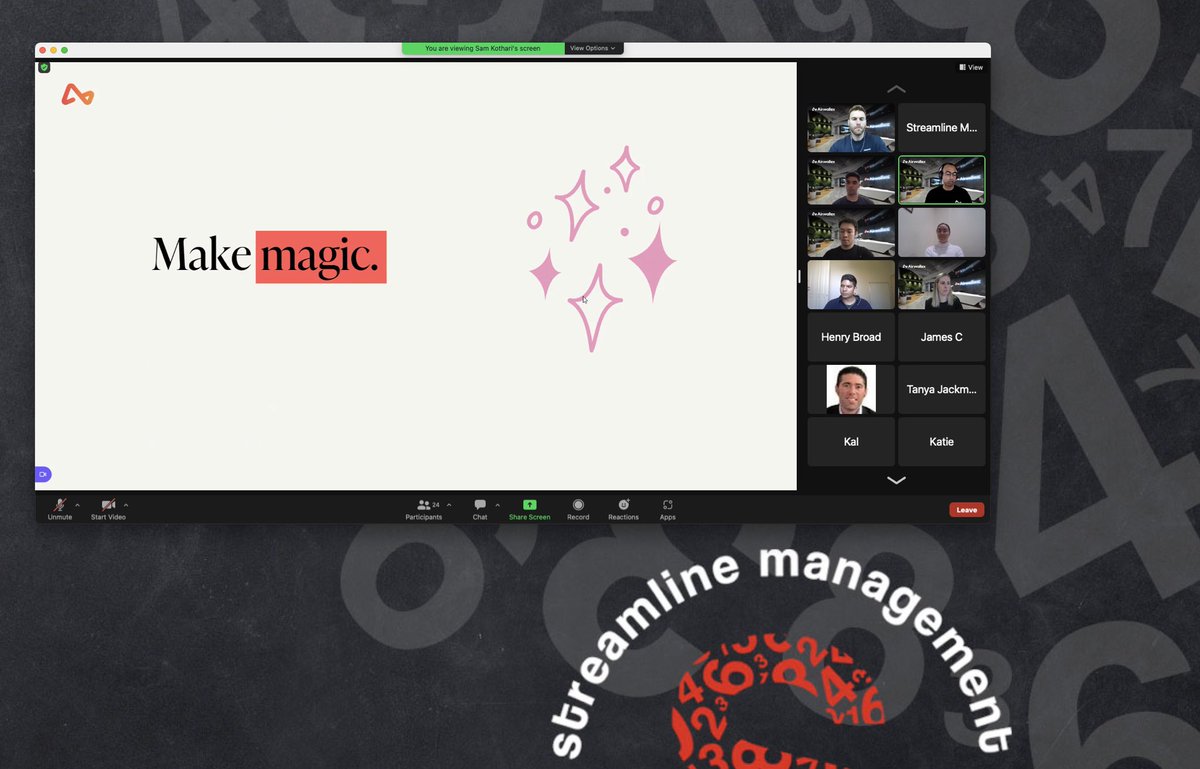
Task: Click the purple camera icon at left edge
Action: (43, 474)
